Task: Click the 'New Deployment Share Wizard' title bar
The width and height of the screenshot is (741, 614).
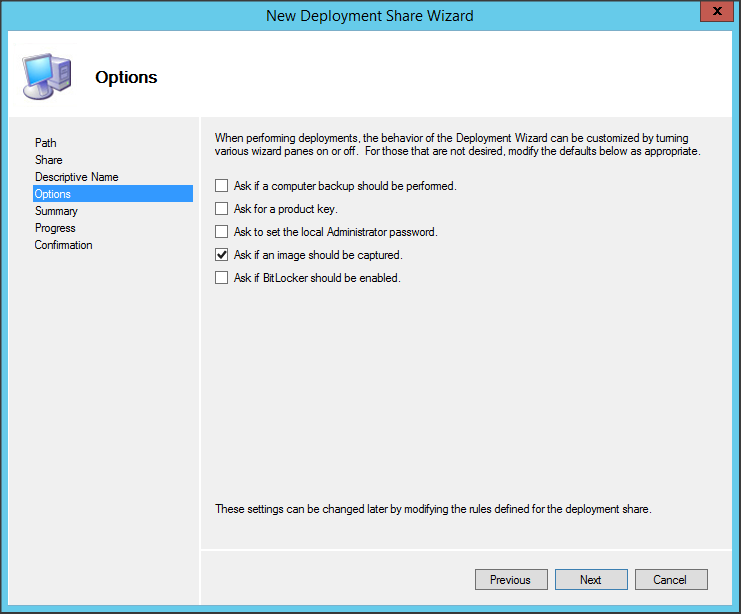Action: [370, 15]
